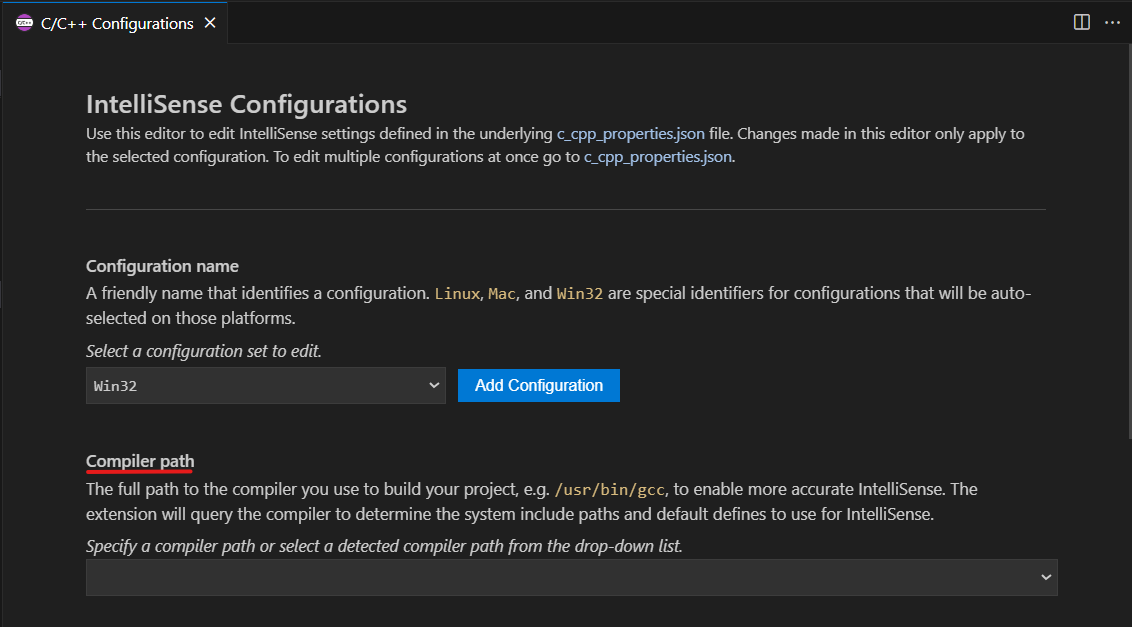Click the compiler path dropdown chevron
Image resolution: width=1132 pixels, height=627 pixels.
coord(1046,577)
